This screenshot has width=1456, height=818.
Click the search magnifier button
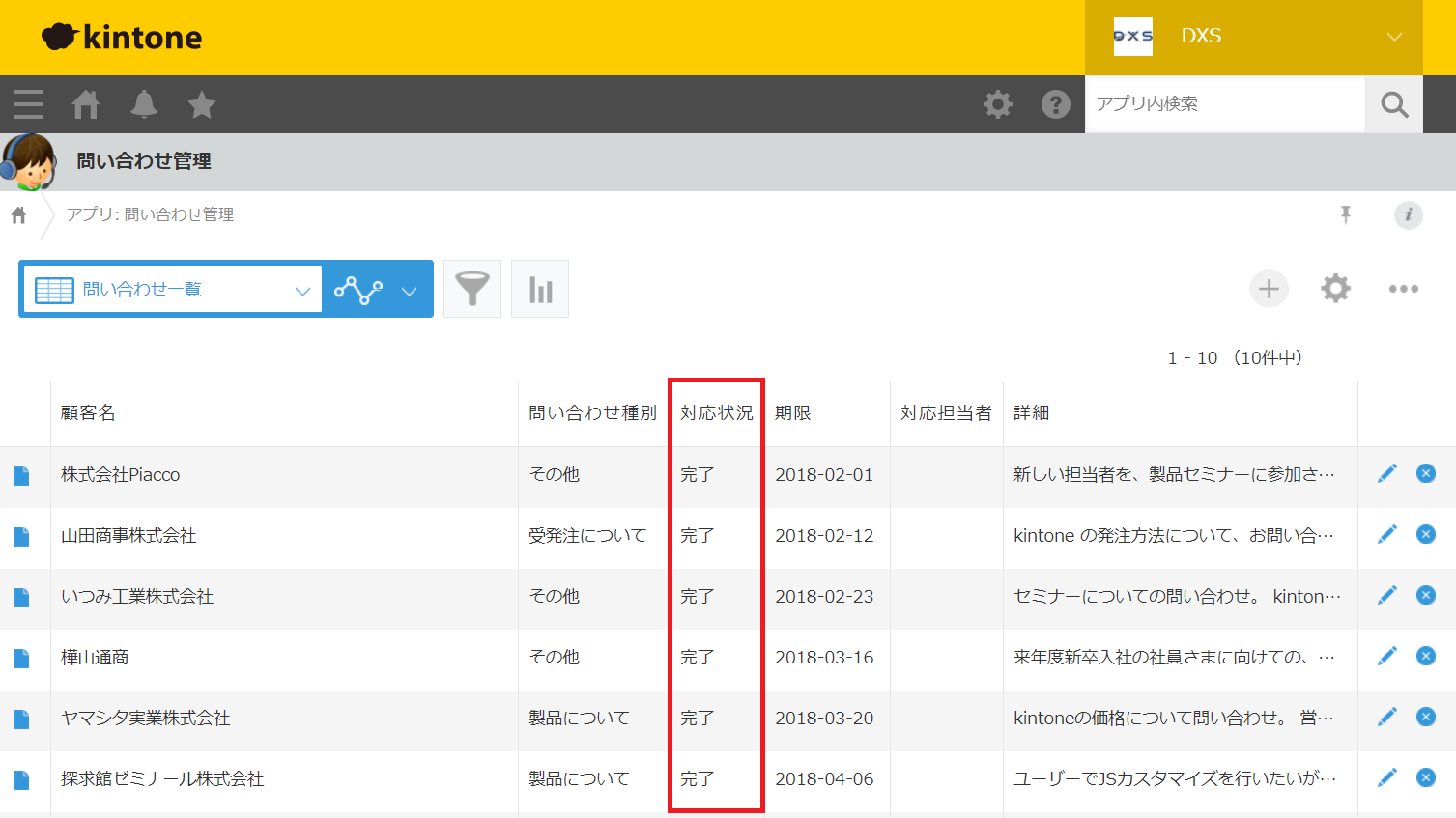click(x=1394, y=104)
